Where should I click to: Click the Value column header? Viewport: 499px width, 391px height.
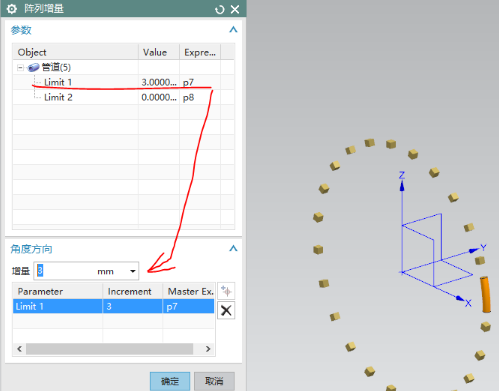pyautogui.click(x=159, y=52)
